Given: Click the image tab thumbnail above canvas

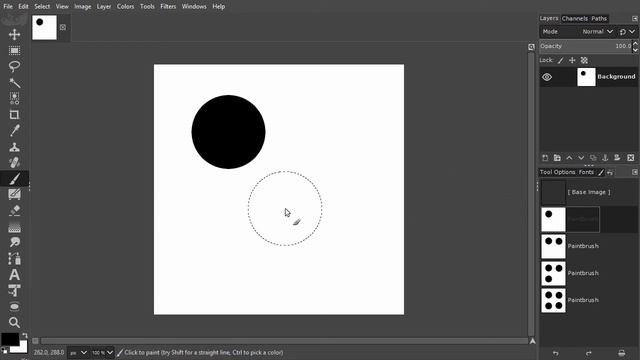Looking at the screenshot, I should coord(44,28).
